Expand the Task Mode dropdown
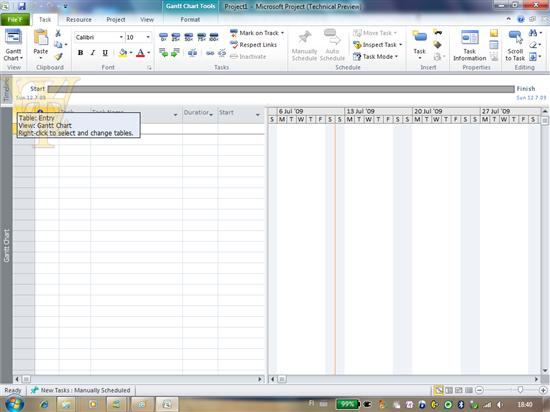Screen dimensions: 550x412 [396, 56]
